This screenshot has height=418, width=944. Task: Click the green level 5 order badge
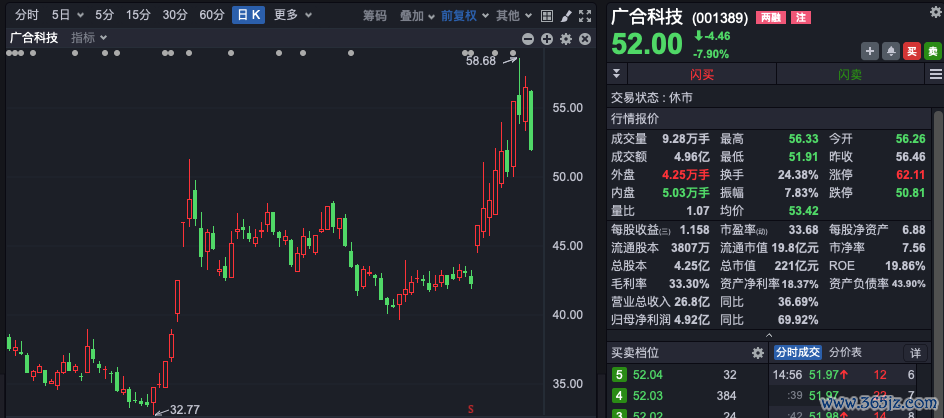(618, 375)
